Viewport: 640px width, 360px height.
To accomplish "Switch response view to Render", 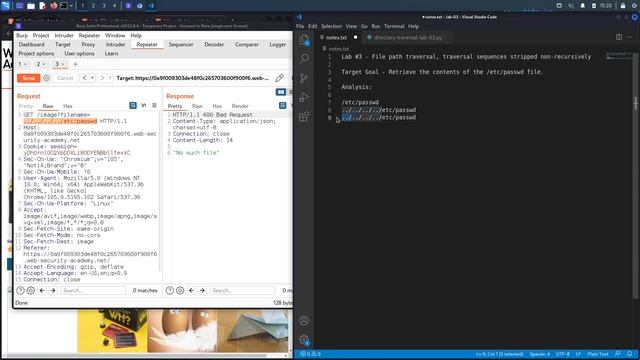I will pyautogui.click(x=240, y=106).
